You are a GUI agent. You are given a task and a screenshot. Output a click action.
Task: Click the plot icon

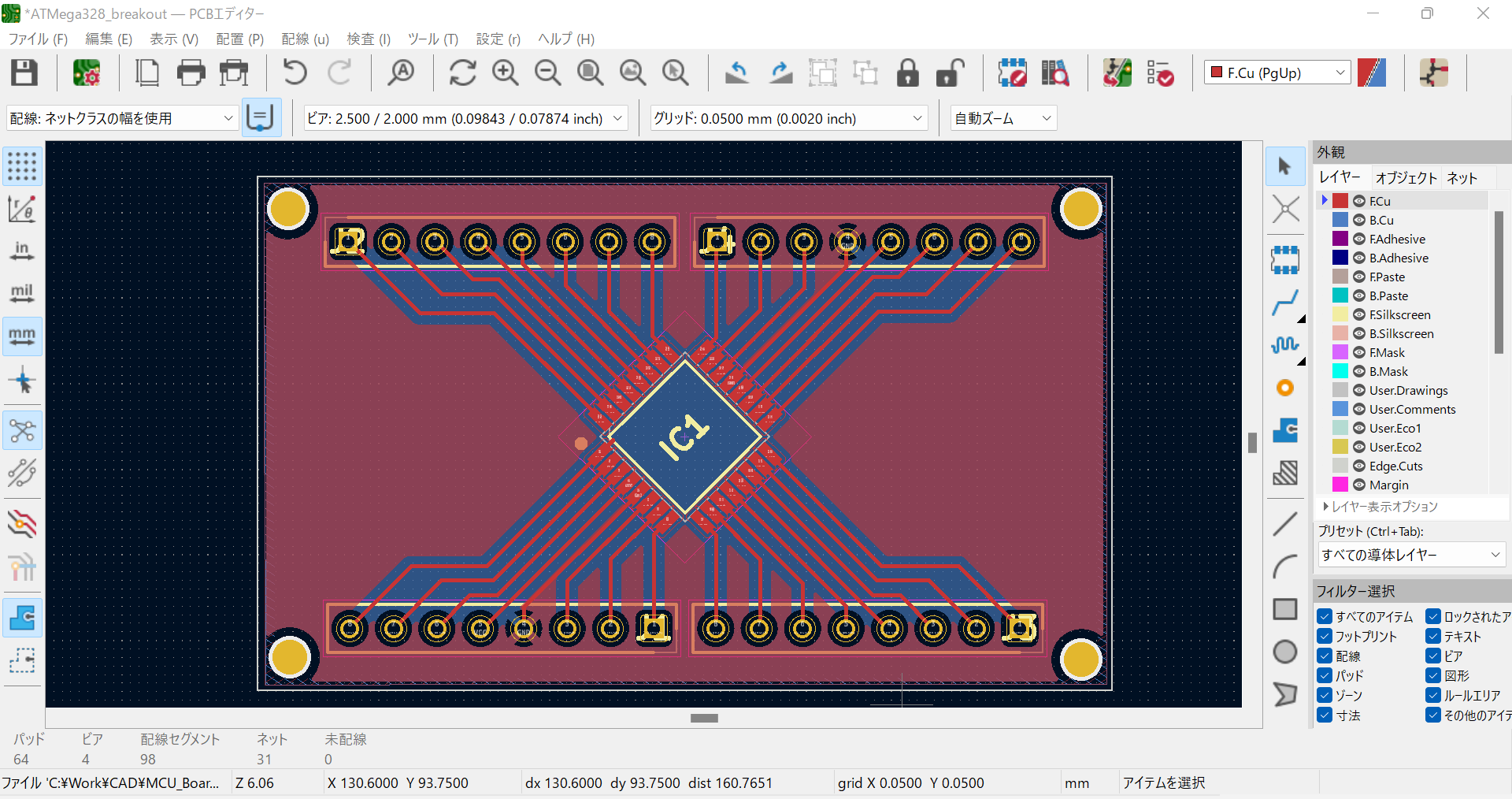click(234, 72)
